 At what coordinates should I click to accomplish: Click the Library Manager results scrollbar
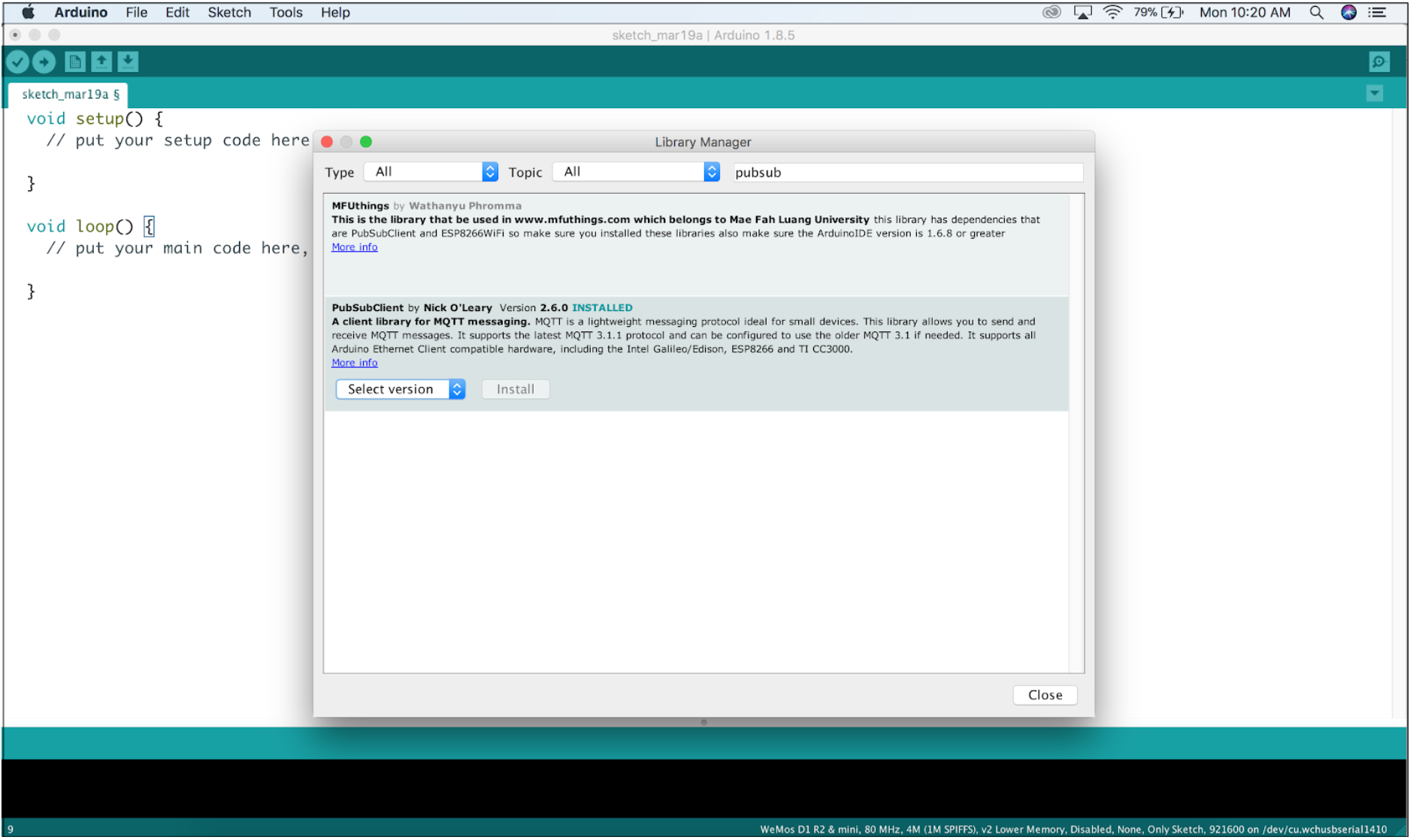pyautogui.click(x=1076, y=434)
